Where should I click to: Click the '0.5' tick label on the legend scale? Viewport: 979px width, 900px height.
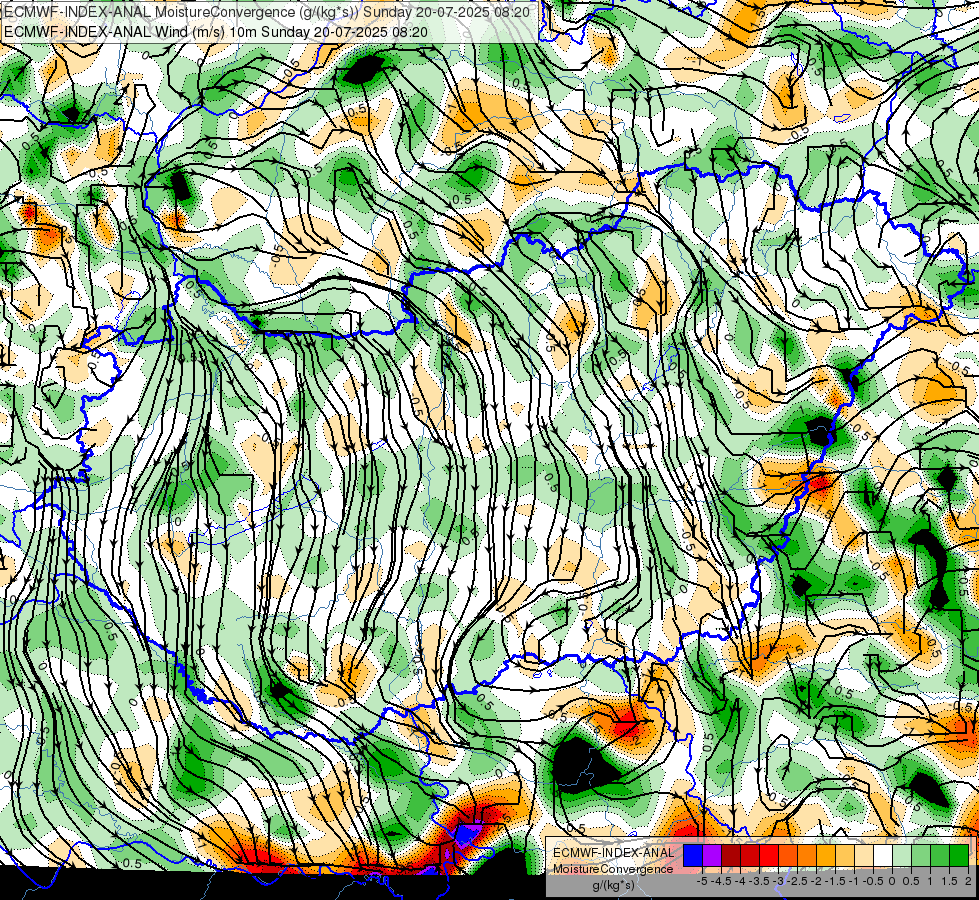coord(911,881)
